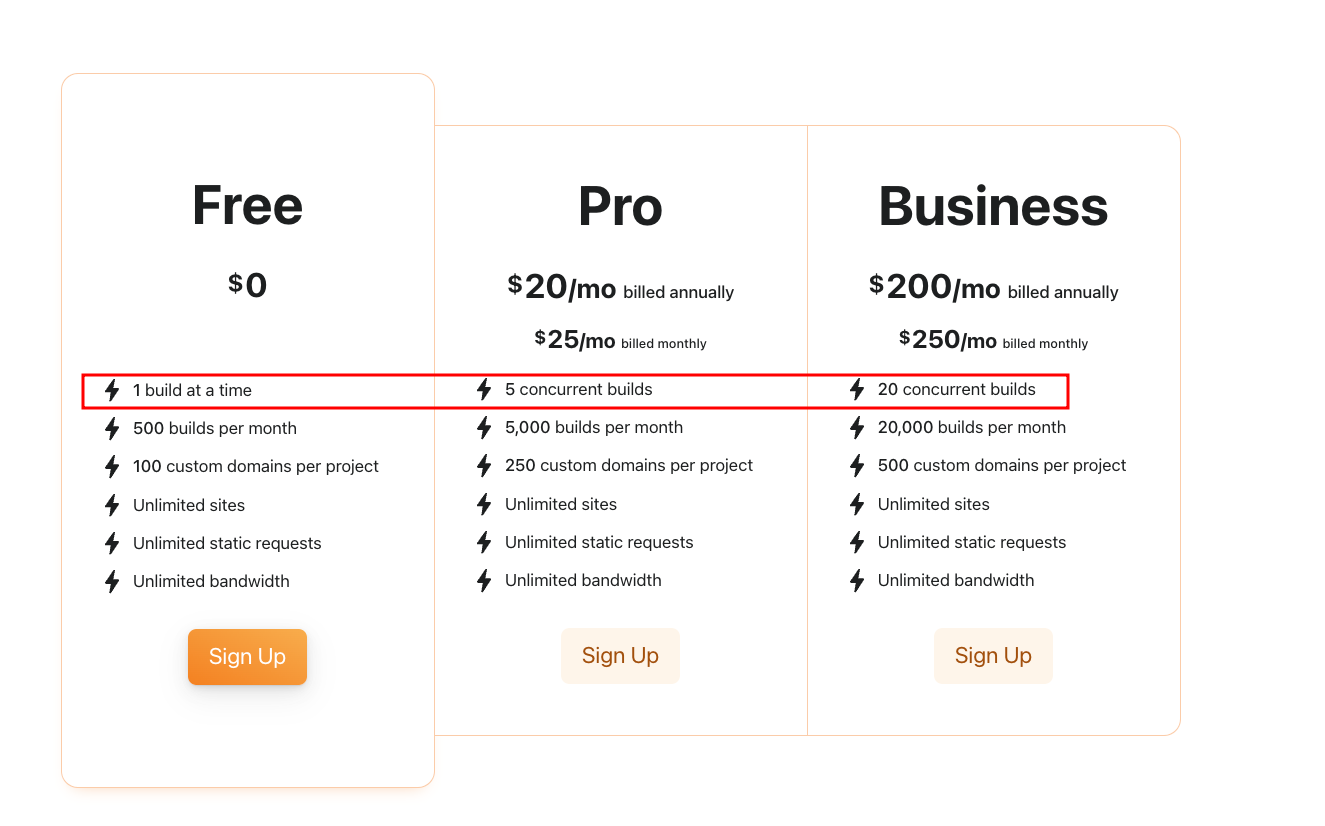Click the Free plan "$0" price
Viewport: 1325px width, 826px height.
[247, 286]
